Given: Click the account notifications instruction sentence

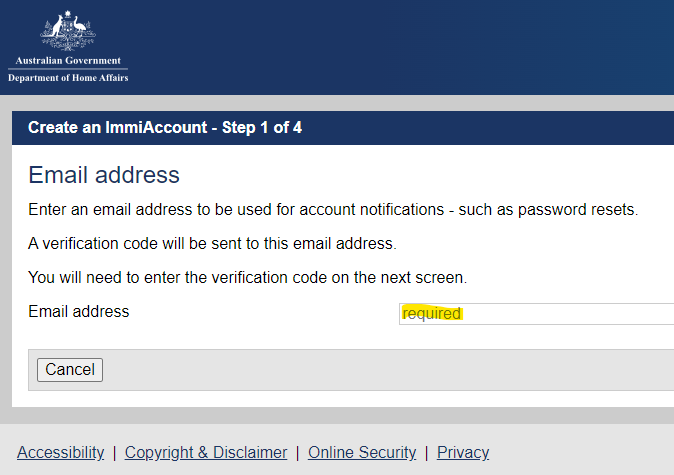Looking at the screenshot, I should pyautogui.click(x=333, y=210).
